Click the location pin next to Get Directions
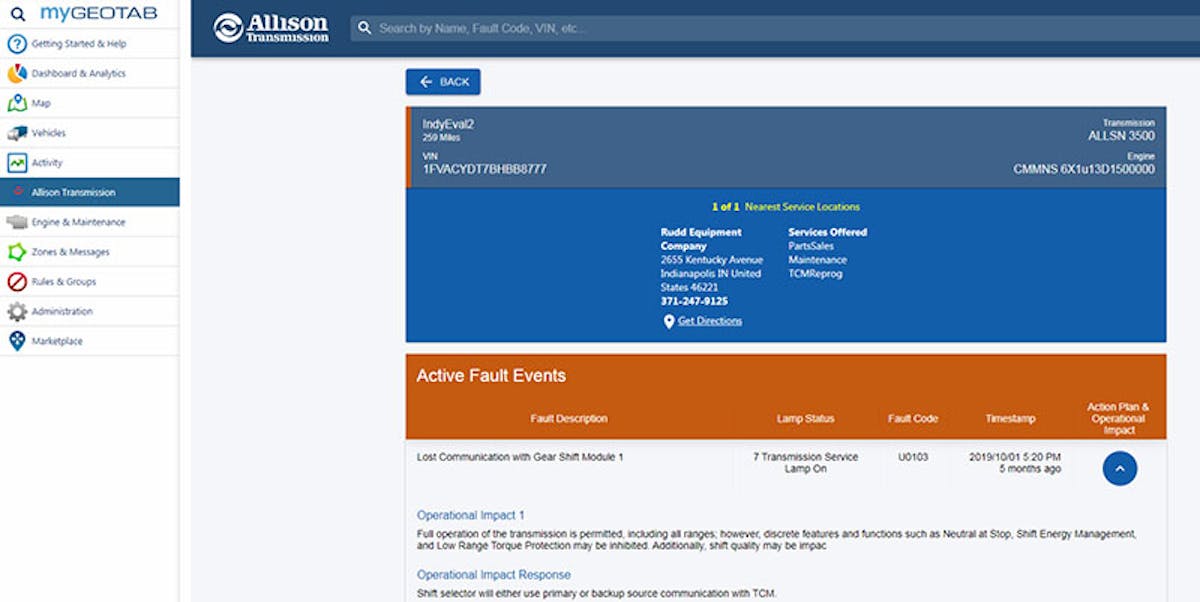1200x602 pixels. coord(668,321)
